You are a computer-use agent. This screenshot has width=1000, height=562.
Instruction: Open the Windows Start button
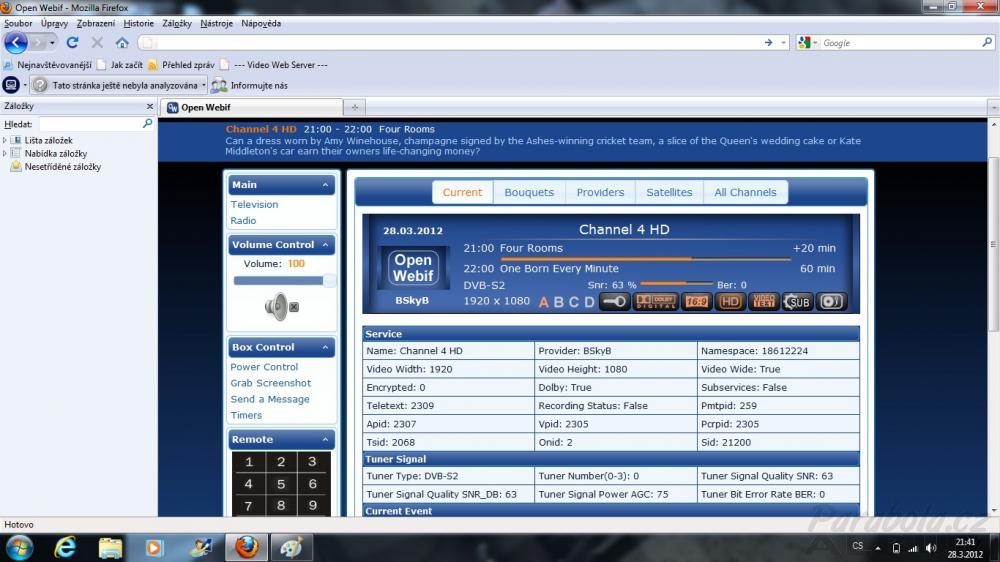20,547
